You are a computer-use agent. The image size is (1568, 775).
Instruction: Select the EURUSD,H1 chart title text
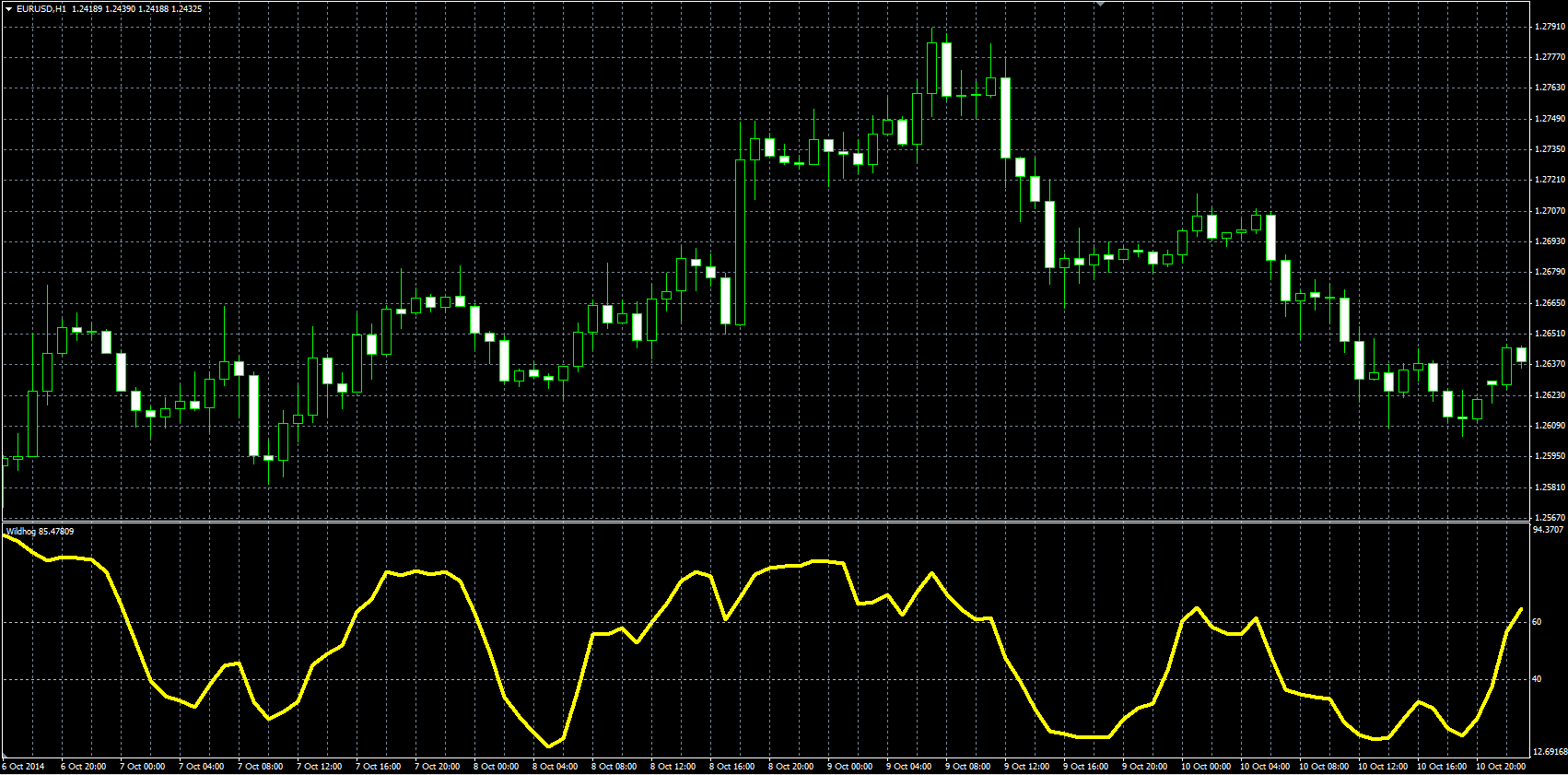pos(41,8)
